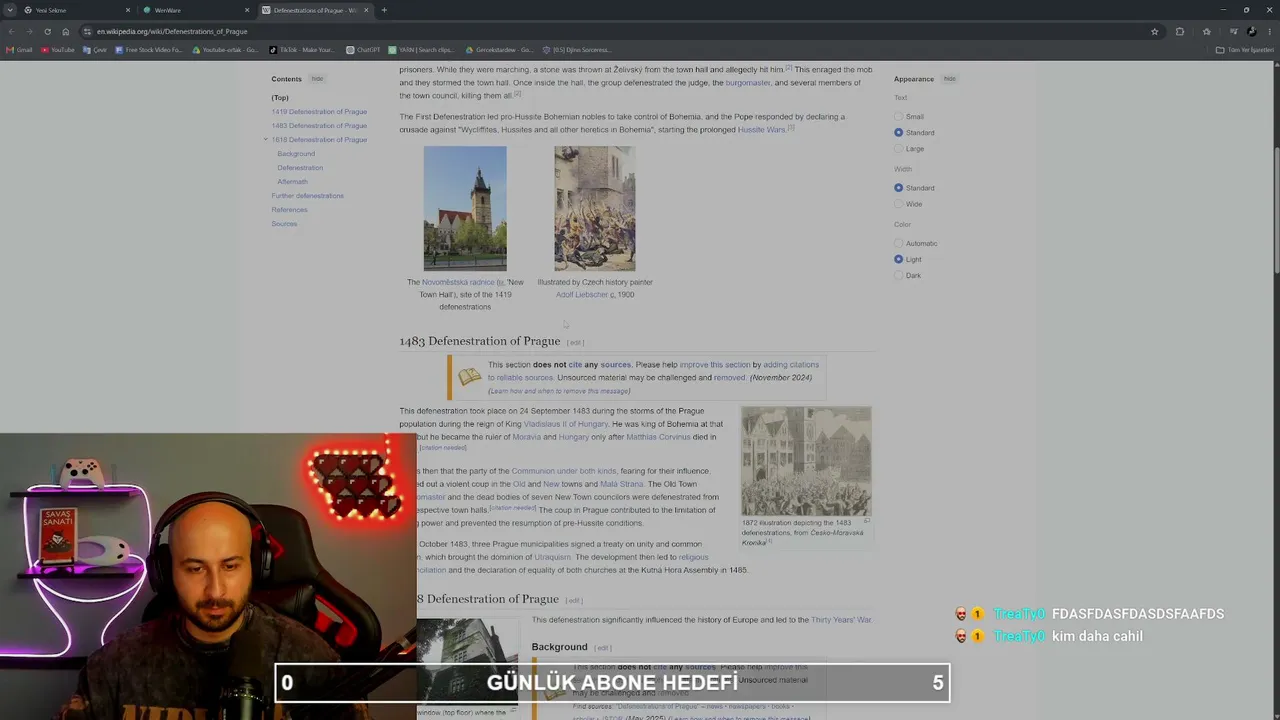Go to 1419 Defenestration of Prague section

pyautogui.click(x=319, y=112)
